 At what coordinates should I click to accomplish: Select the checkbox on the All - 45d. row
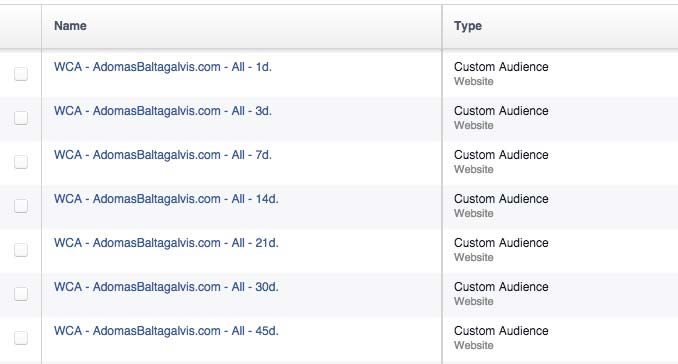[21, 338]
